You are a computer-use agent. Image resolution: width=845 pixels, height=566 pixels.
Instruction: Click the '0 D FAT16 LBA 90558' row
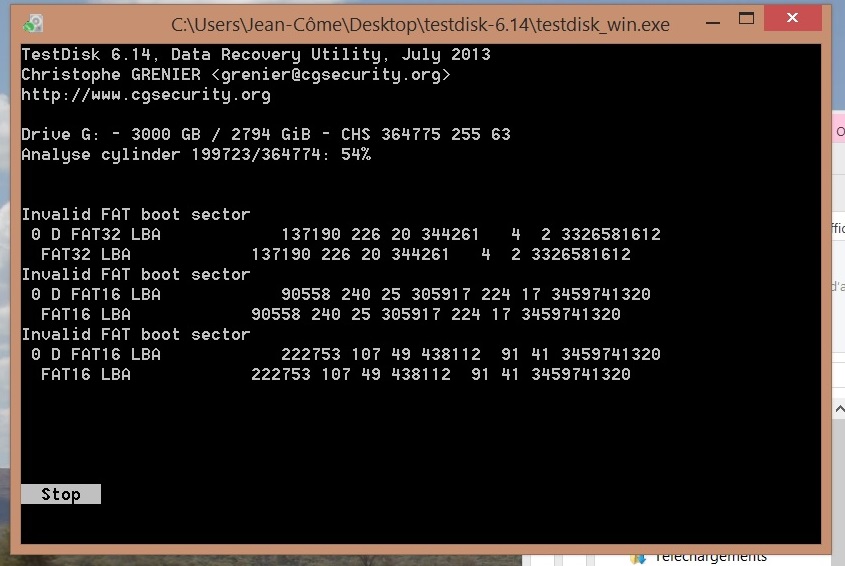341,294
